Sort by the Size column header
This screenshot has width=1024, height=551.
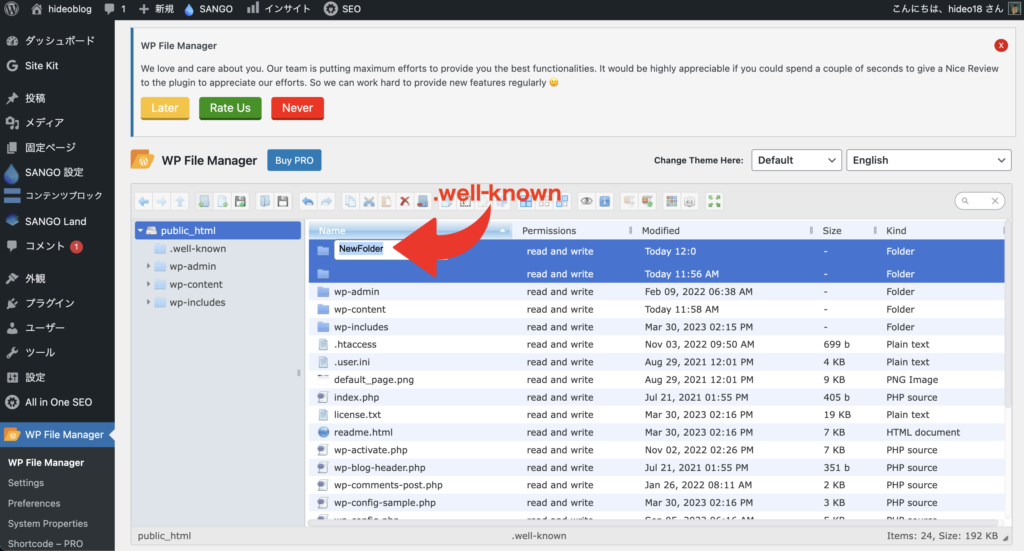point(844,230)
